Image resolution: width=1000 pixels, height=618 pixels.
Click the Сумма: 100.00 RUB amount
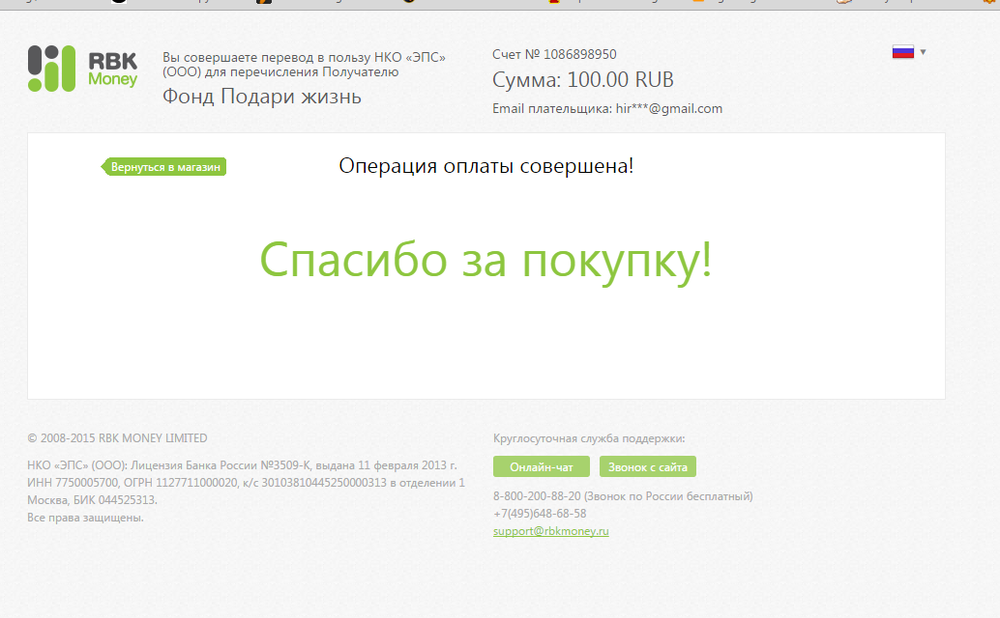pos(583,80)
